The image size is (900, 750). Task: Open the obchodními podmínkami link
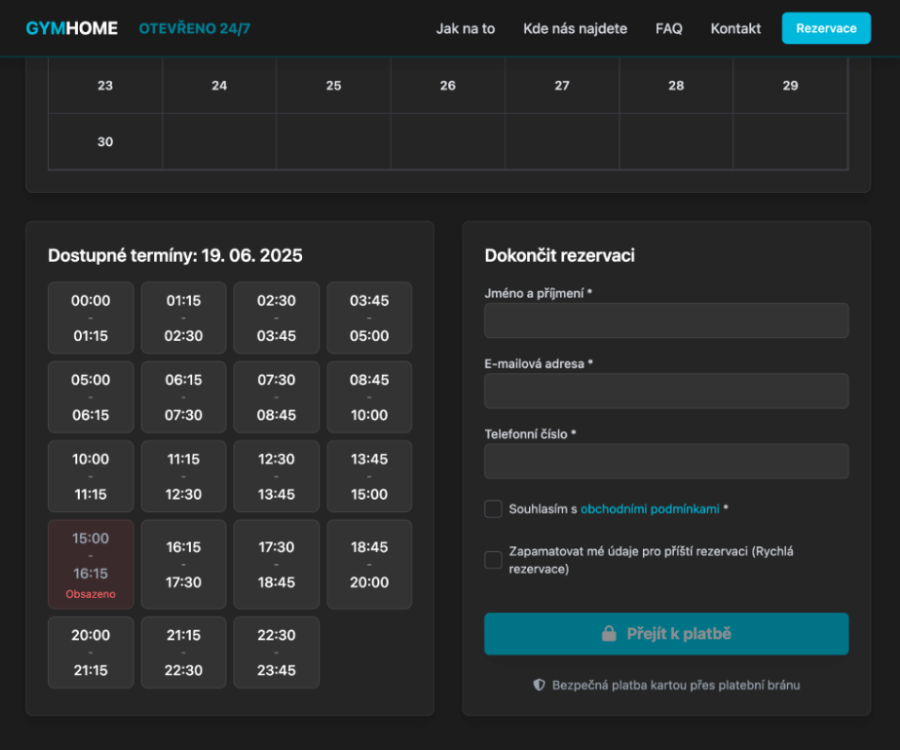650,509
